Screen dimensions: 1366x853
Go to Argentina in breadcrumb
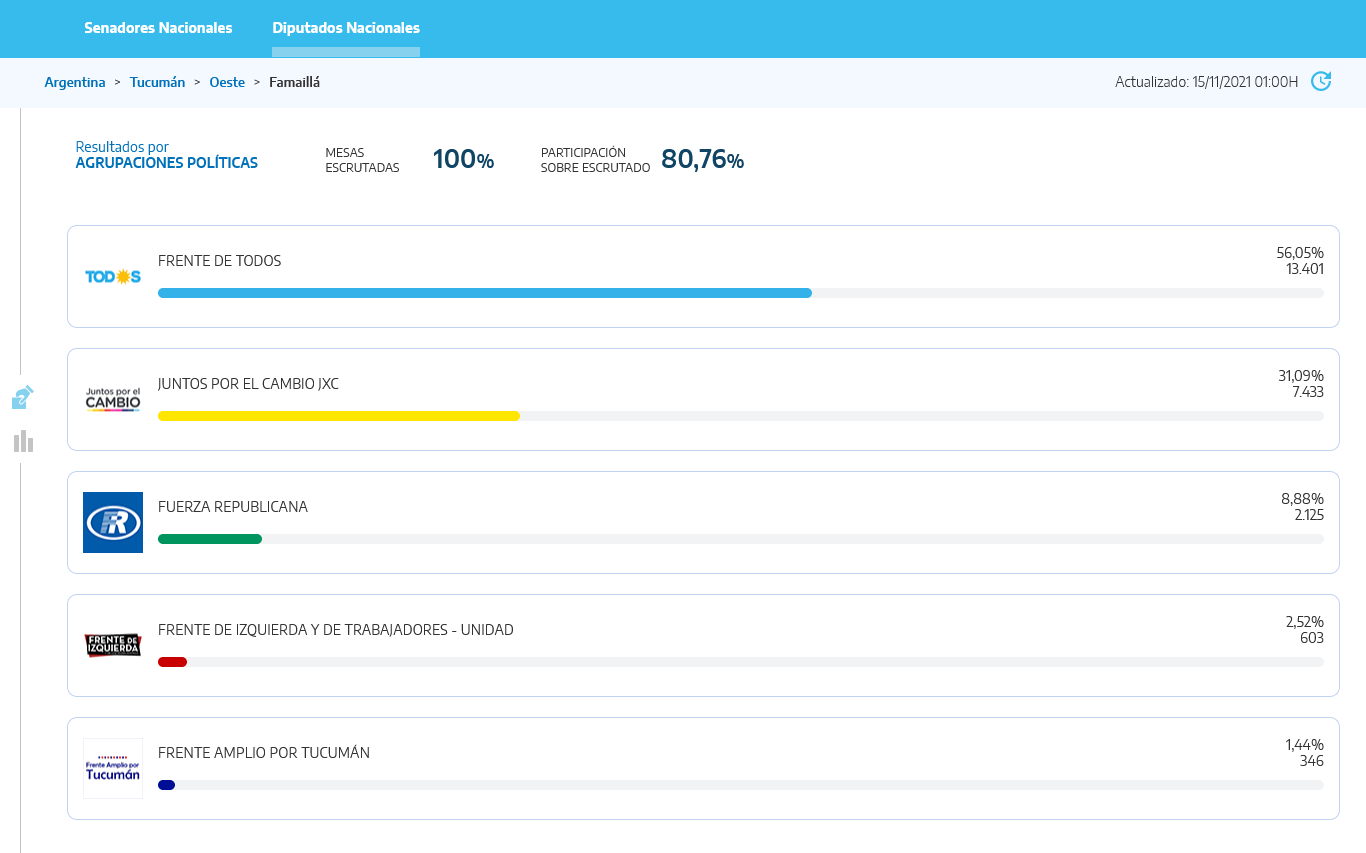click(x=75, y=82)
